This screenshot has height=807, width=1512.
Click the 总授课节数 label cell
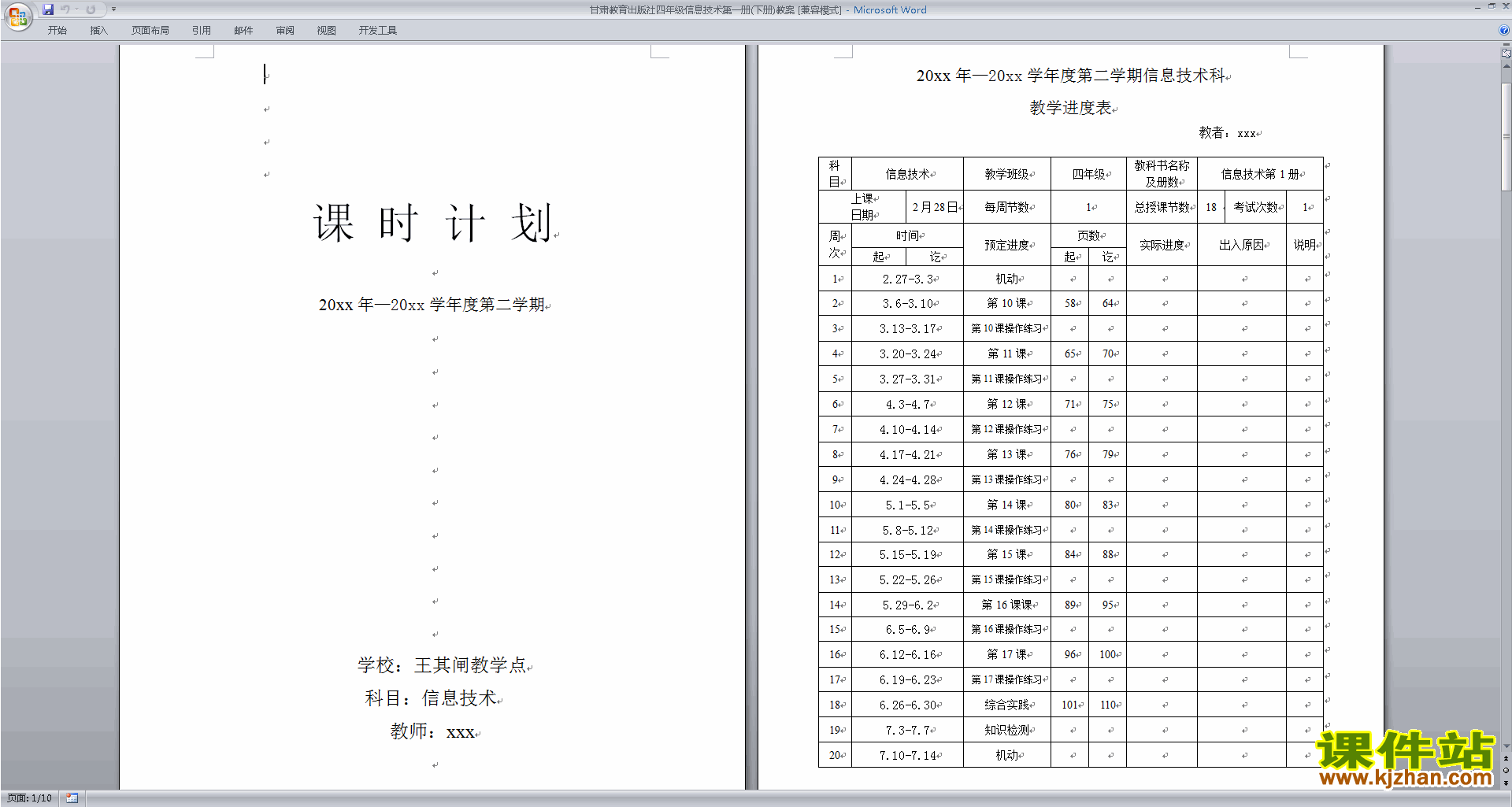tap(1162, 207)
